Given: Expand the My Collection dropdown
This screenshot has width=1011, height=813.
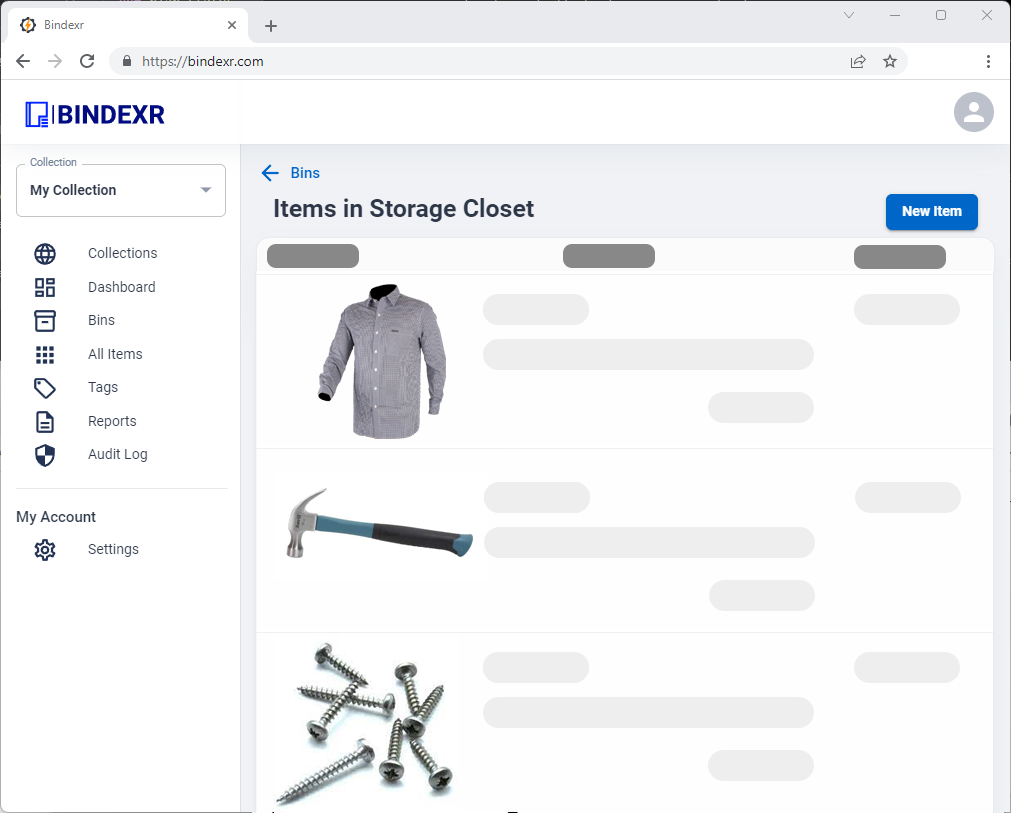Looking at the screenshot, I should click(x=121, y=190).
